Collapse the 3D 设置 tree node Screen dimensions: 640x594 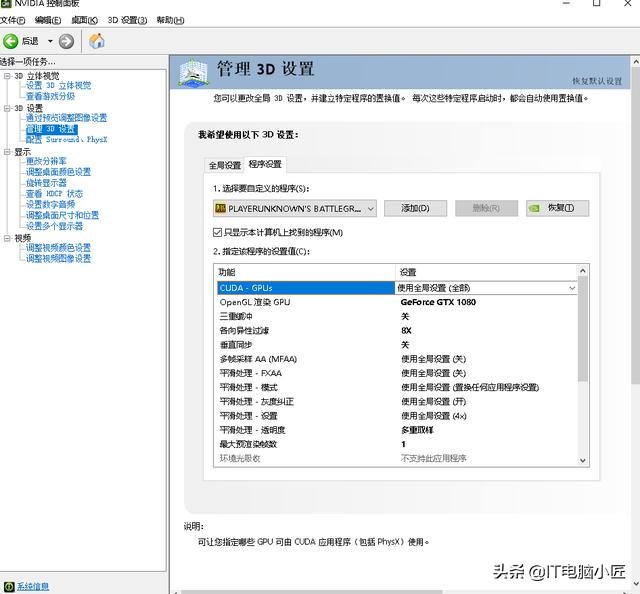click(x=7, y=108)
